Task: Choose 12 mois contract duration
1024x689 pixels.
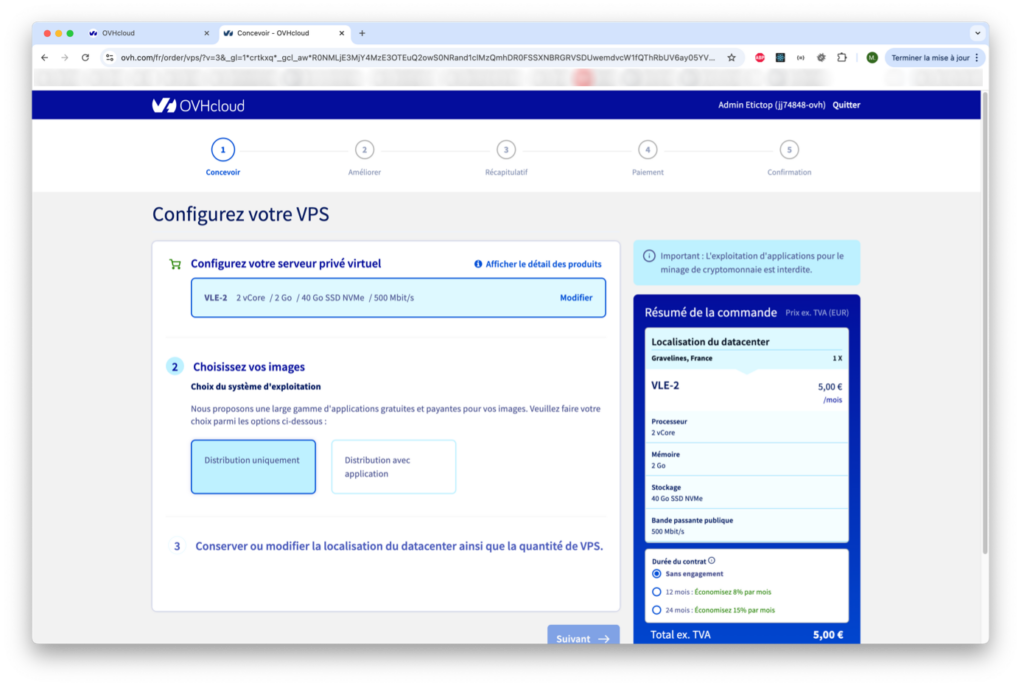Action: pos(656,592)
